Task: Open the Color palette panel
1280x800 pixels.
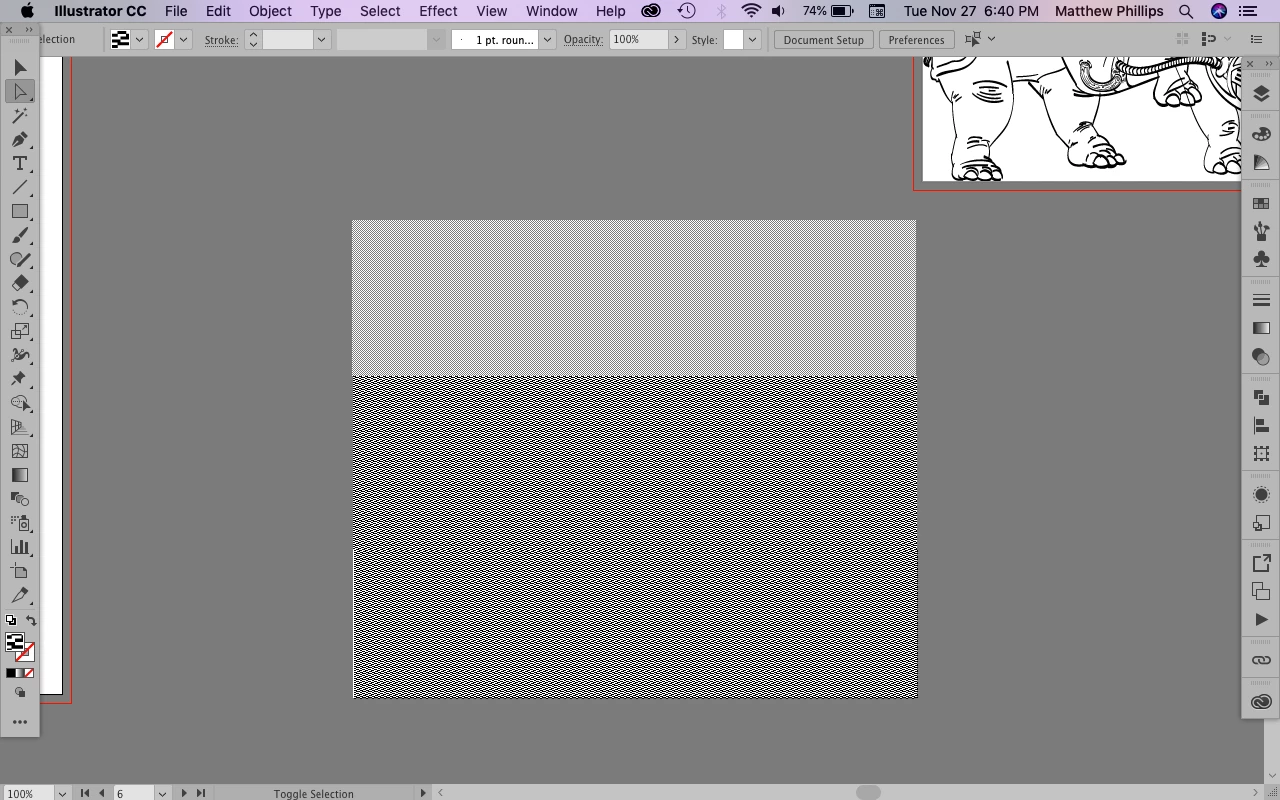Action: tap(1261, 134)
